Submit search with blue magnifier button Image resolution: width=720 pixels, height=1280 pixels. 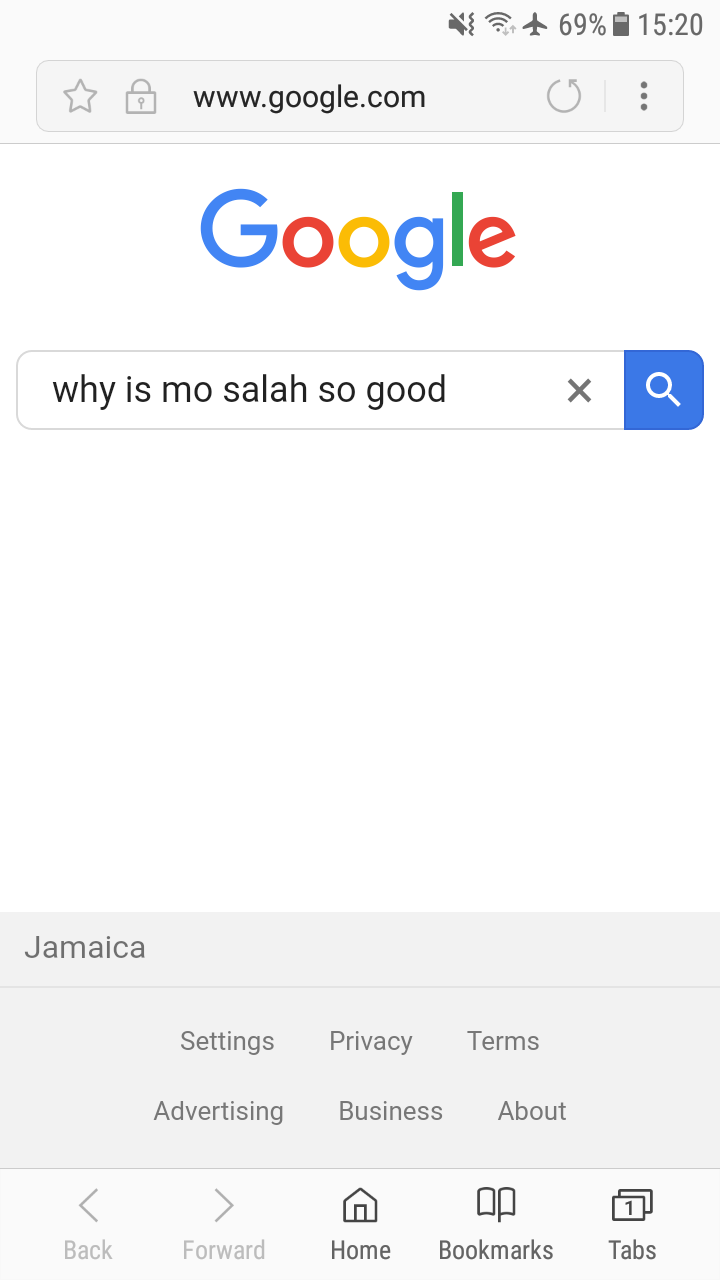(x=664, y=390)
